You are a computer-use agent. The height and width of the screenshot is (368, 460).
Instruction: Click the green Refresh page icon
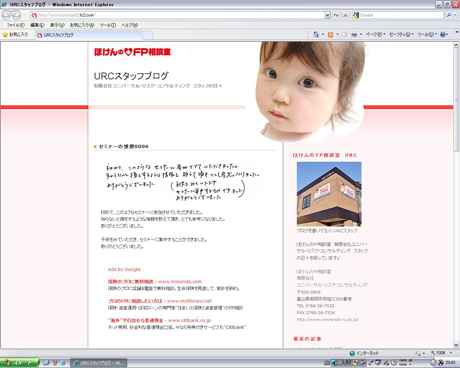coord(336,15)
